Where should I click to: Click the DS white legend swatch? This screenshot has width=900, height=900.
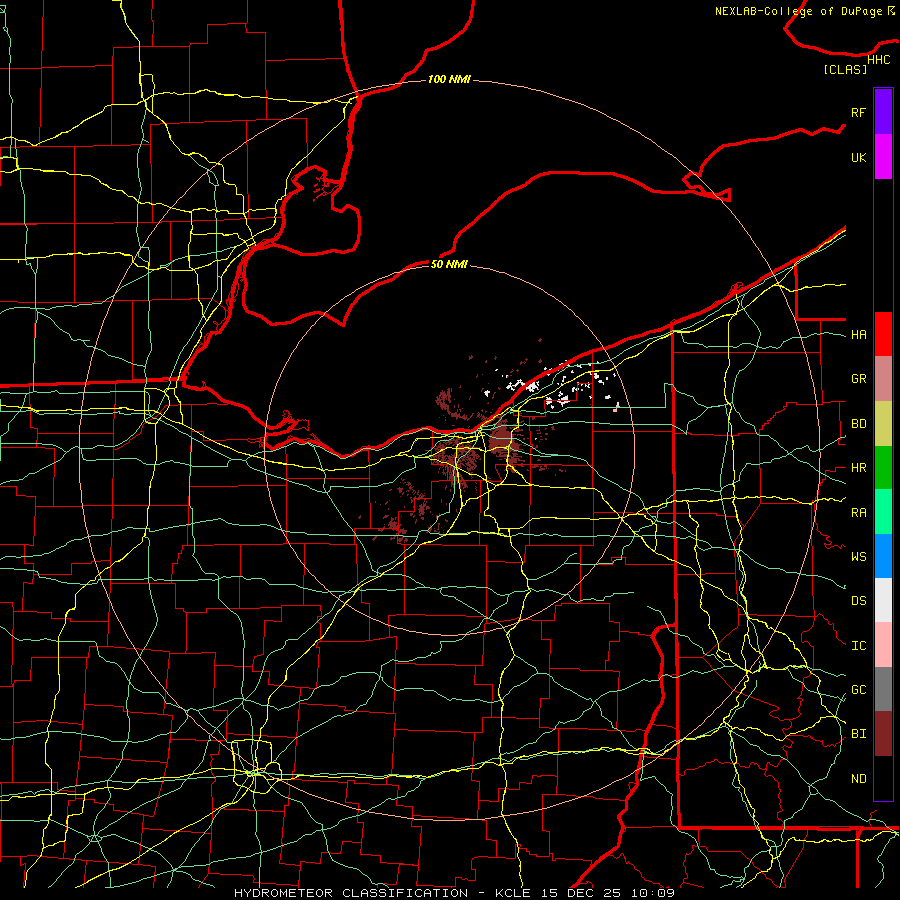click(x=883, y=600)
